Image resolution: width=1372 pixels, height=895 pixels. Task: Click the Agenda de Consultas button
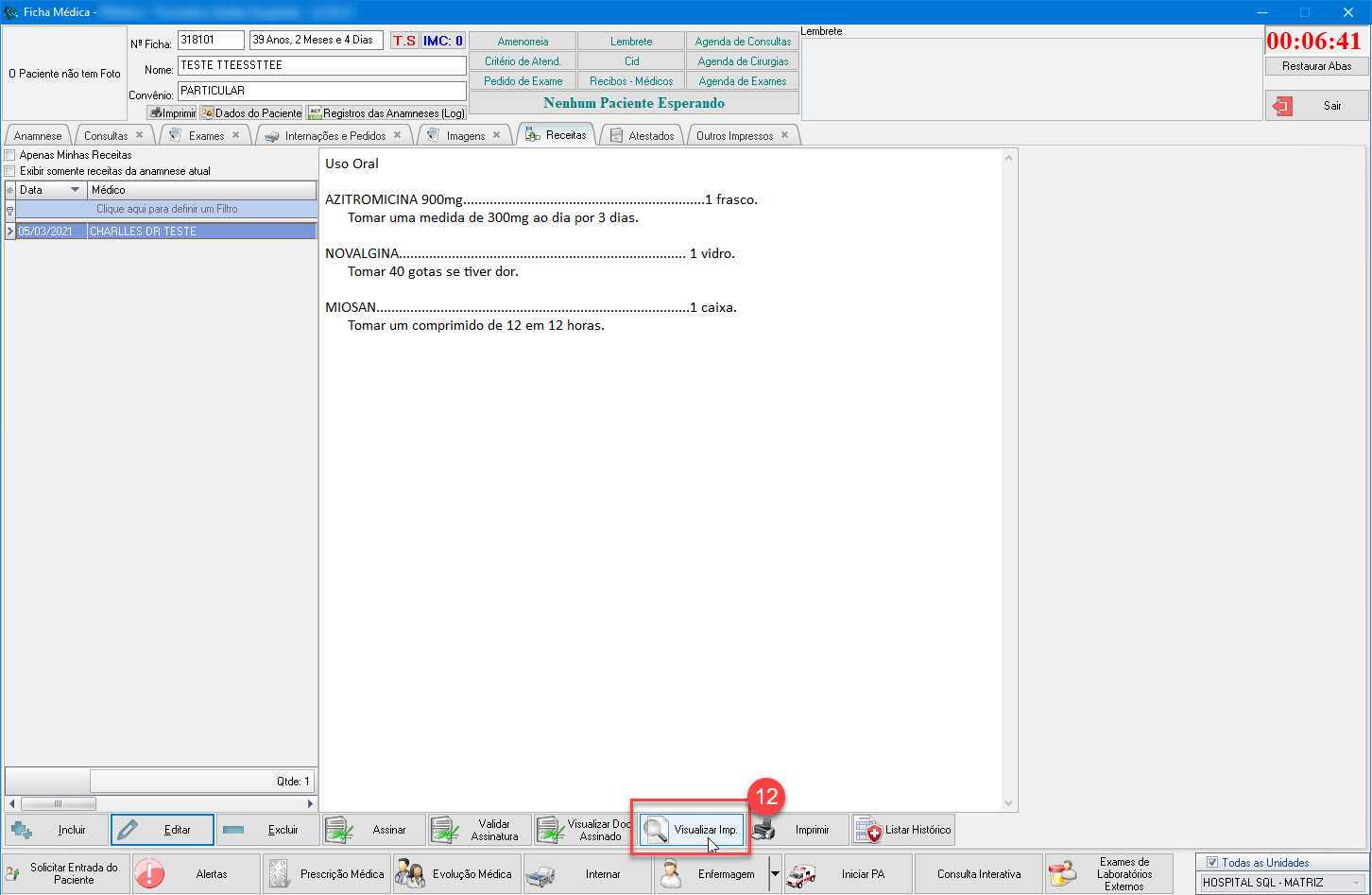(743, 42)
